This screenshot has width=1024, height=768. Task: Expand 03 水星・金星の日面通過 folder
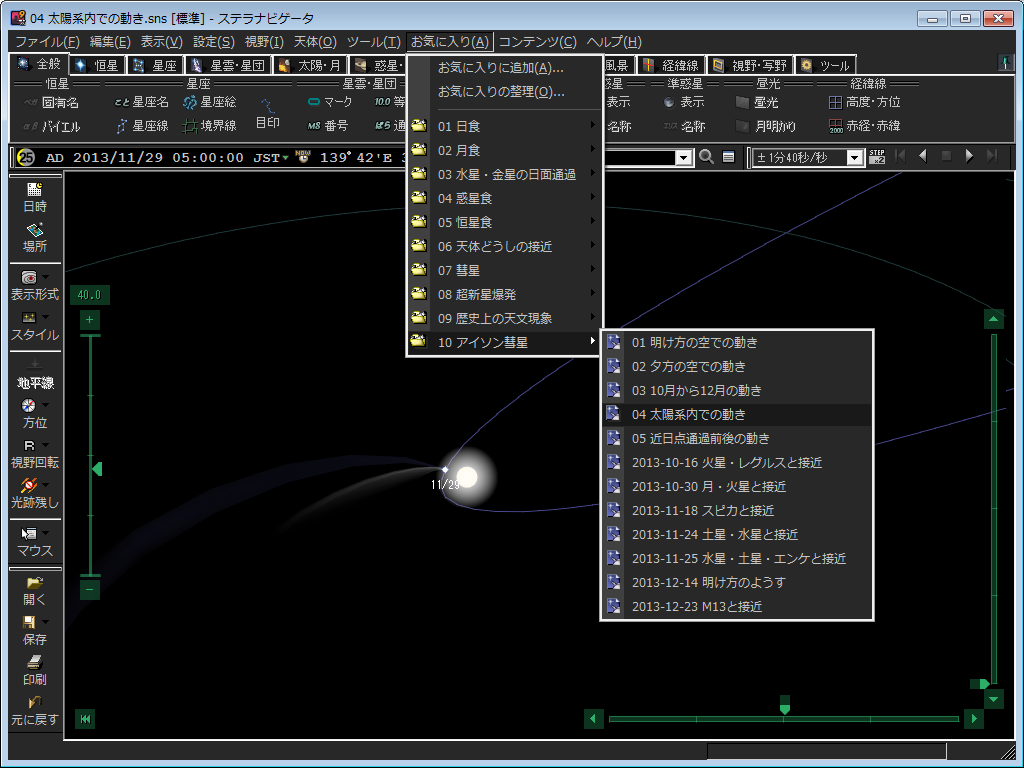(504, 174)
